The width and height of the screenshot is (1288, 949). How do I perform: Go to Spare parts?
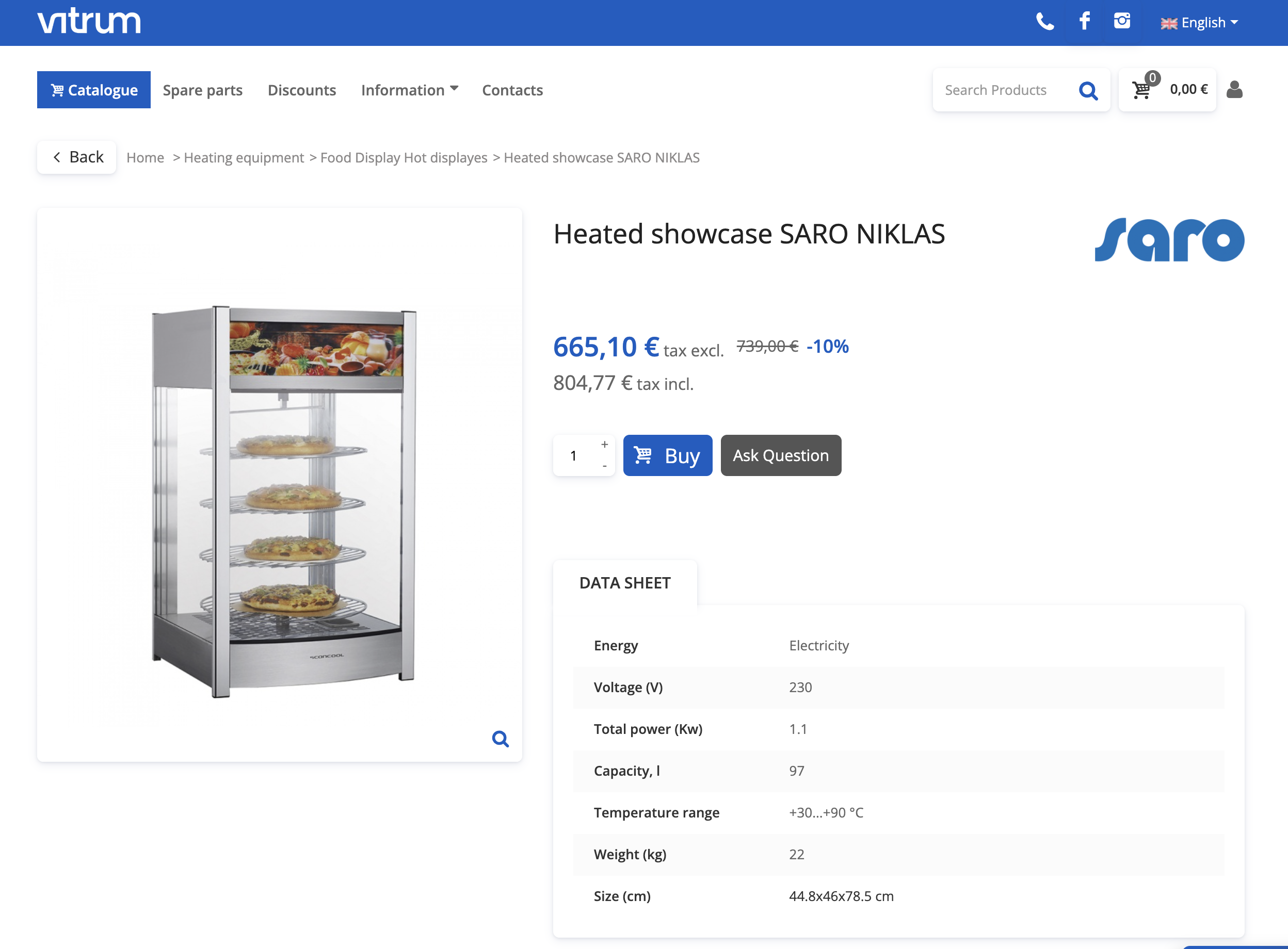click(x=202, y=90)
